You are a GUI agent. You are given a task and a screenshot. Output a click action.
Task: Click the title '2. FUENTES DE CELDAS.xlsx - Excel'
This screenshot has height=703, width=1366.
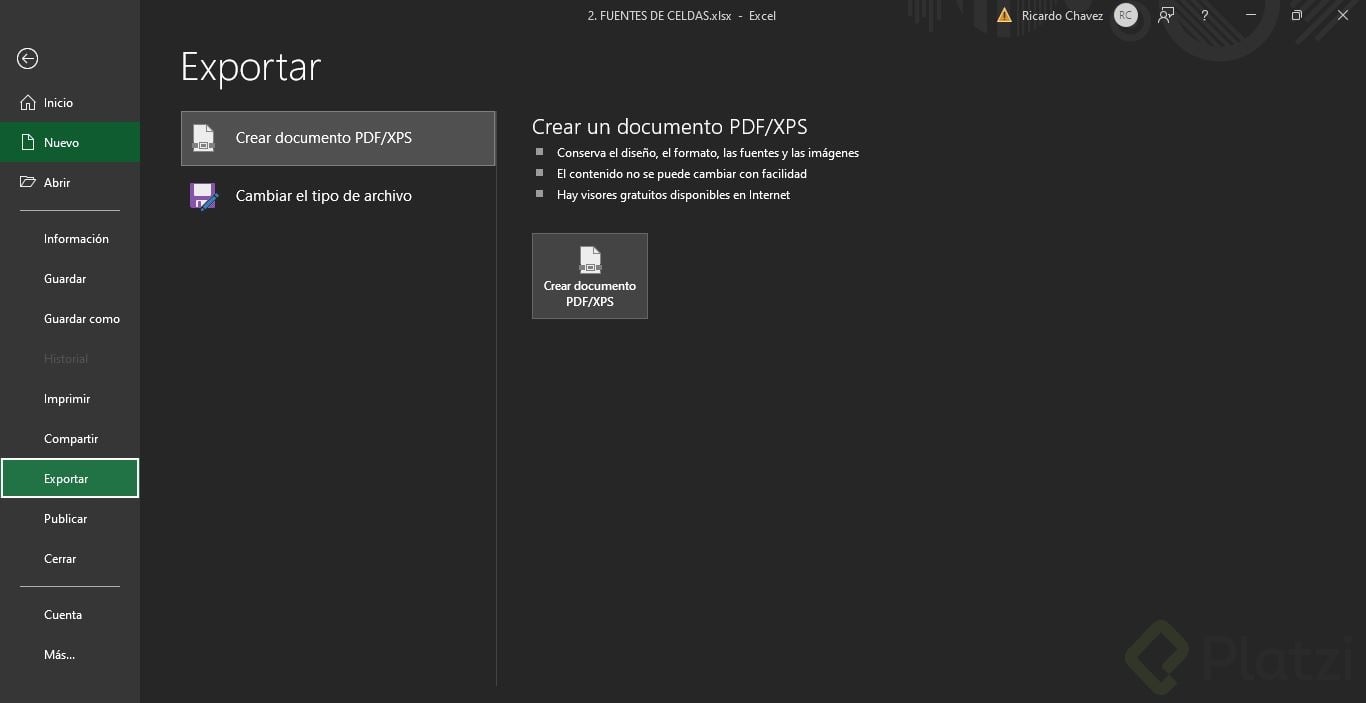click(682, 16)
